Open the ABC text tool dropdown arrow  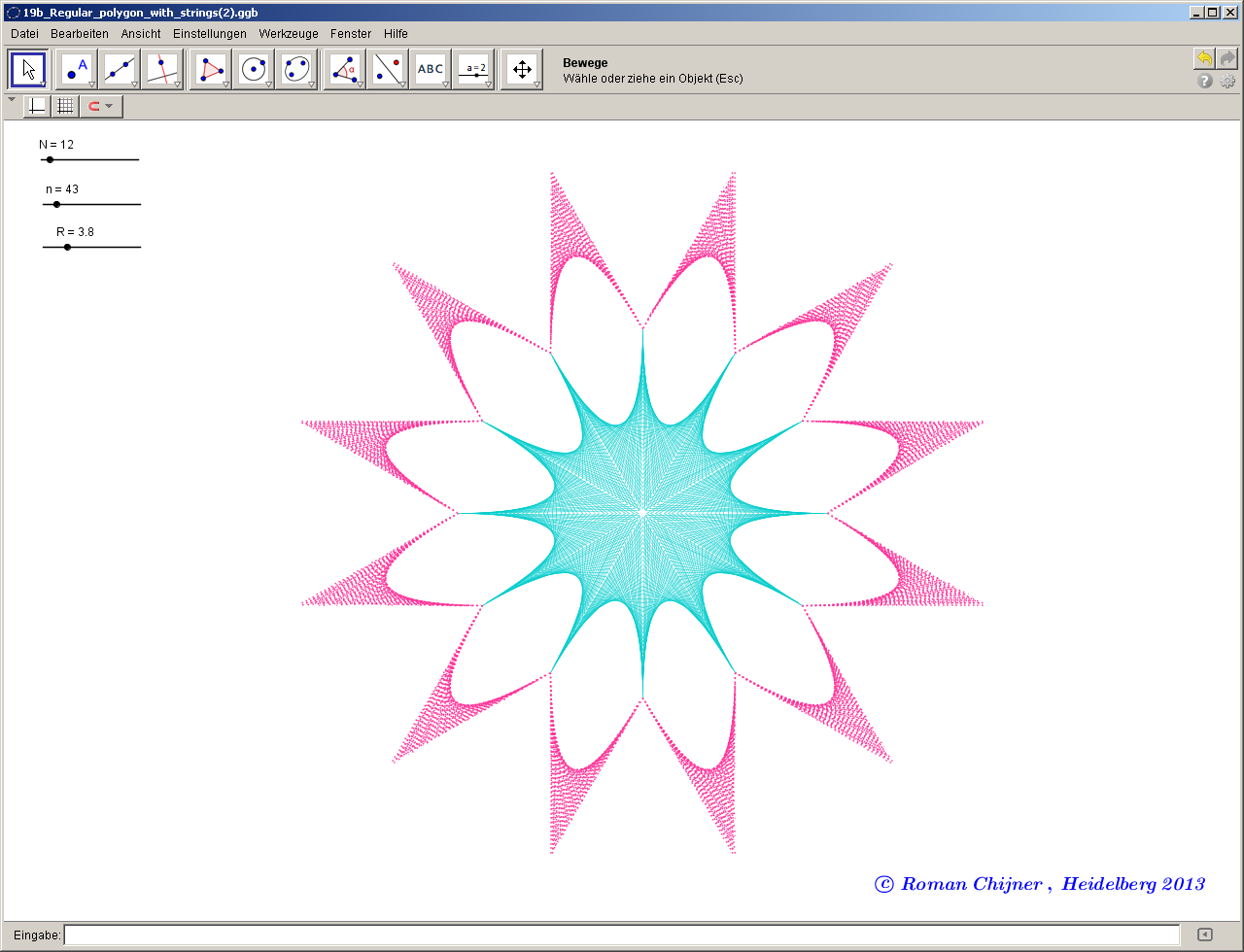pyautogui.click(x=445, y=85)
